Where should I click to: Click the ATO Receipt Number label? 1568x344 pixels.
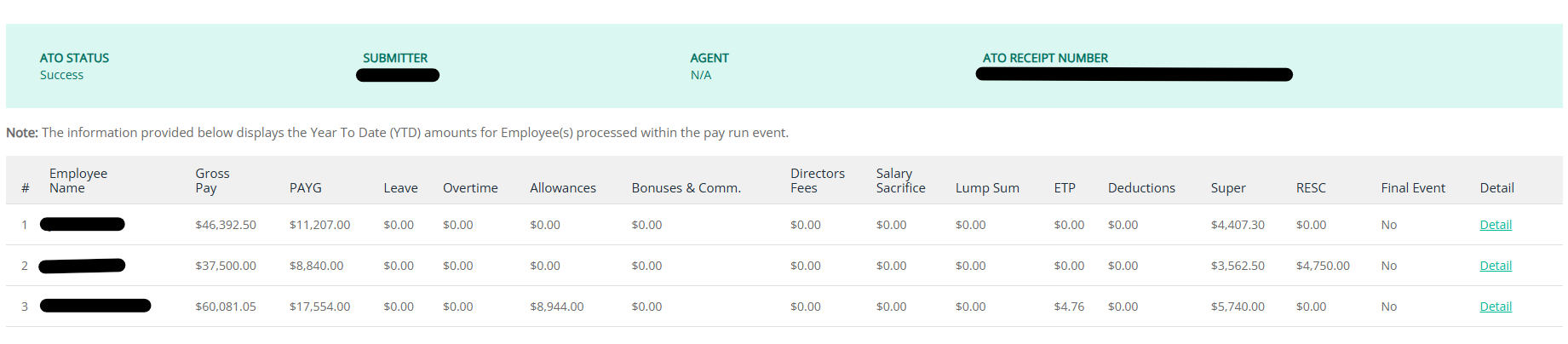(1045, 58)
